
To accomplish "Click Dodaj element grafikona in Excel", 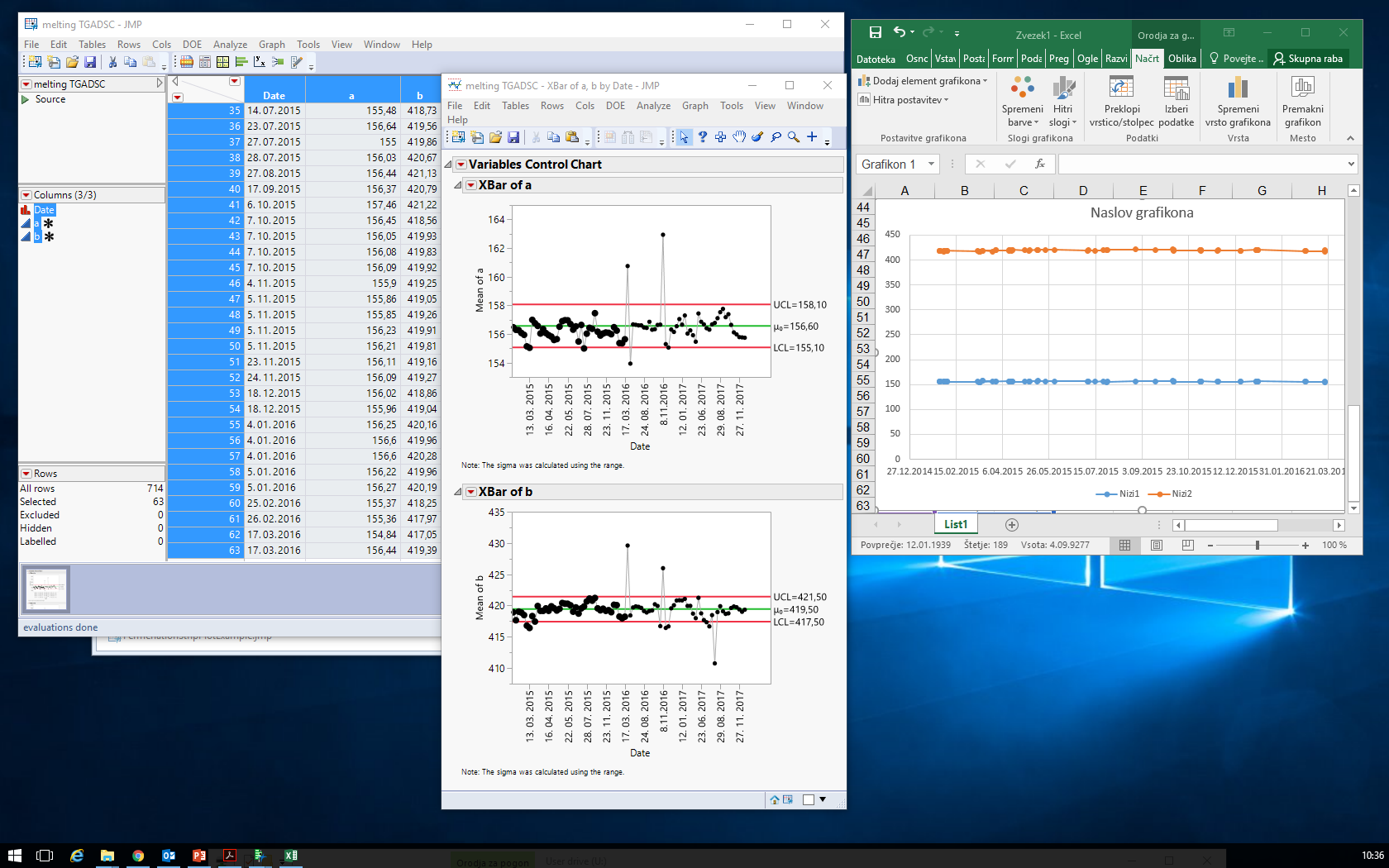I will pos(921,80).
